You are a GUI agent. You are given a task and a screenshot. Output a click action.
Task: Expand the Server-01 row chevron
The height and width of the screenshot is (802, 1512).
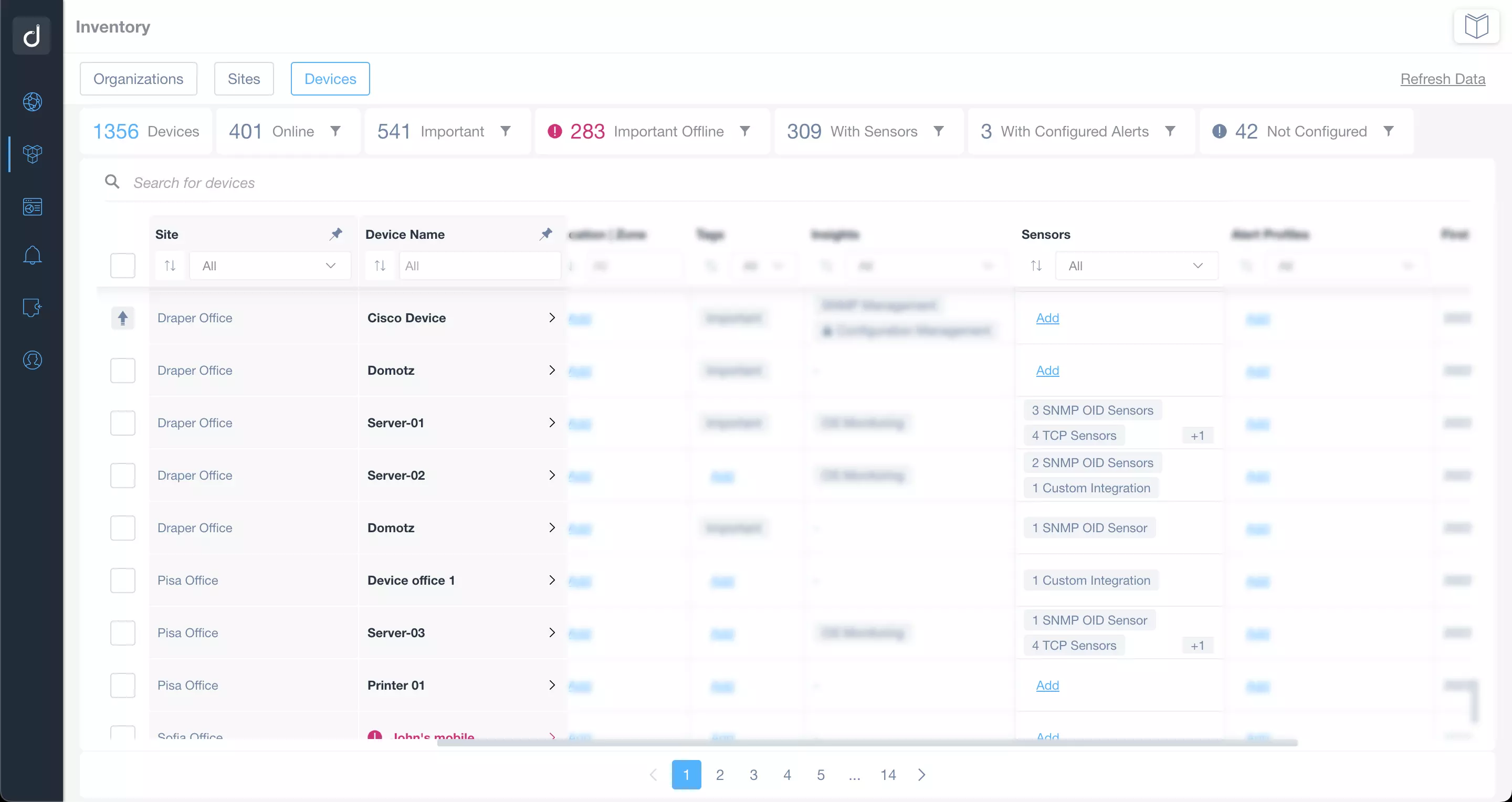coord(552,423)
